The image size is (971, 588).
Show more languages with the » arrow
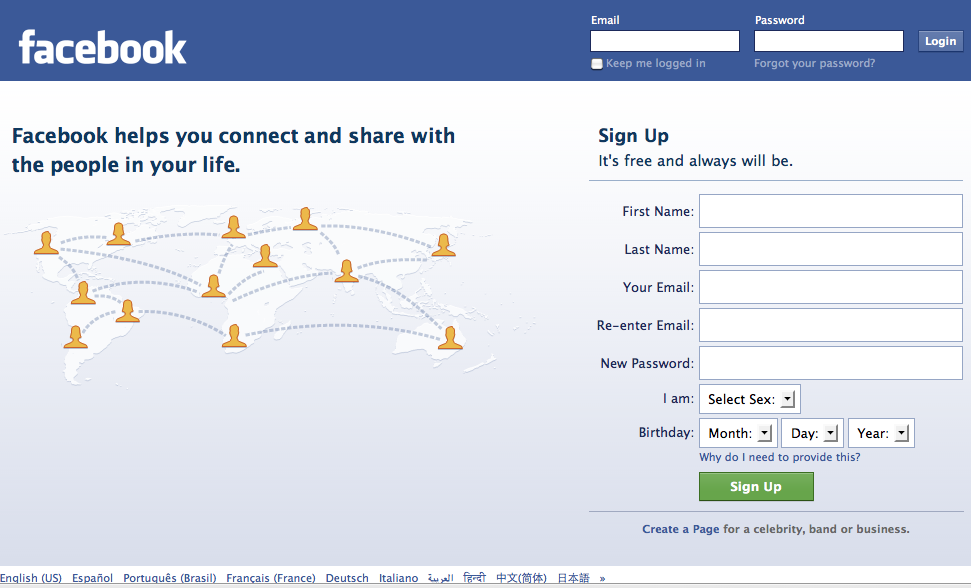click(x=602, y=578)
